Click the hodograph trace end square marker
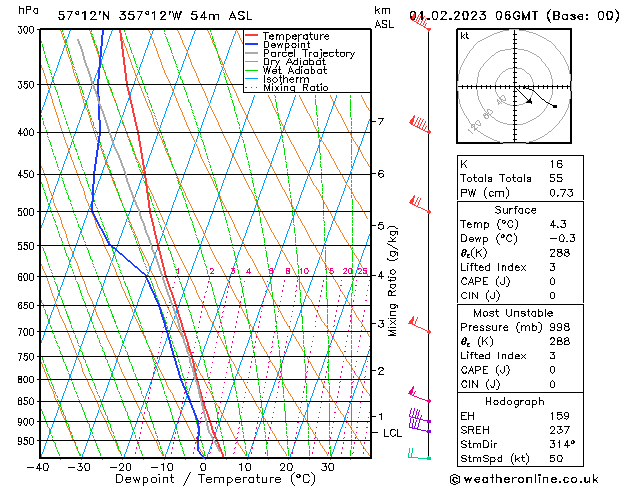The height and width of the screenshot is (486, 629). 555,106
